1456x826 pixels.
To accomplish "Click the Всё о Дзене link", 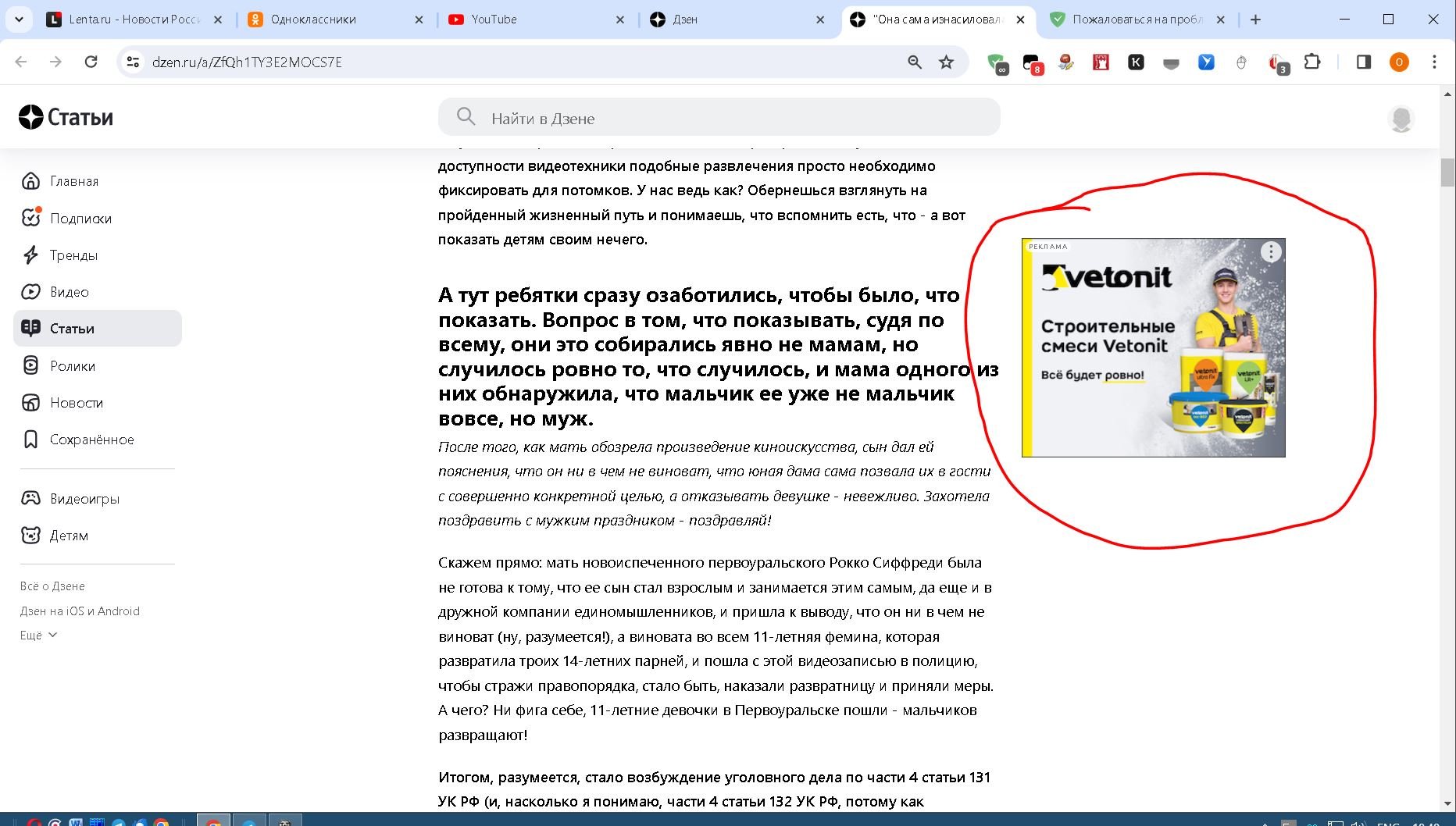I will (52, 586).
